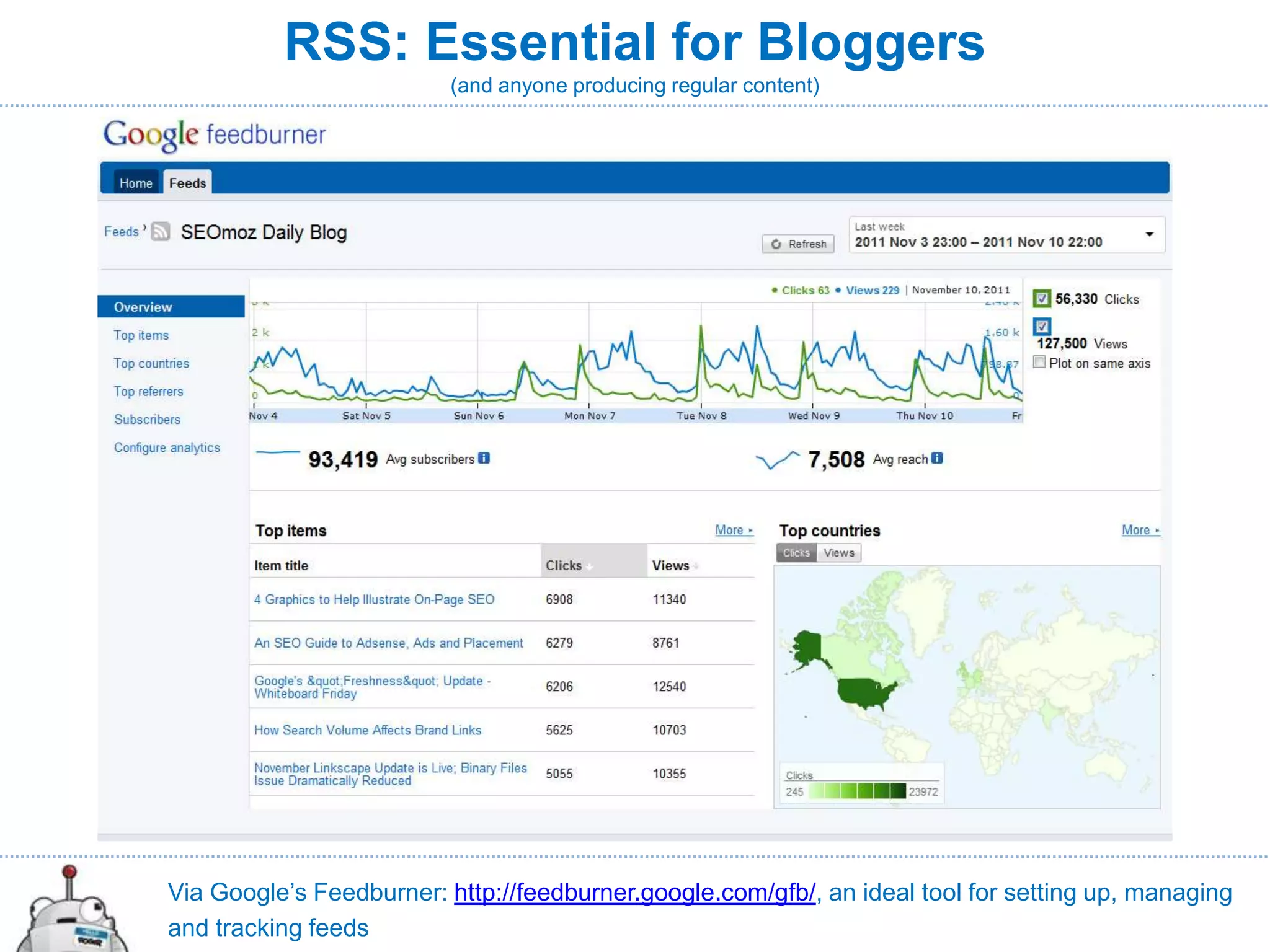Click the 6908 clicks value
Screen dimensions: 1270x952
click(x=559, y=599)
